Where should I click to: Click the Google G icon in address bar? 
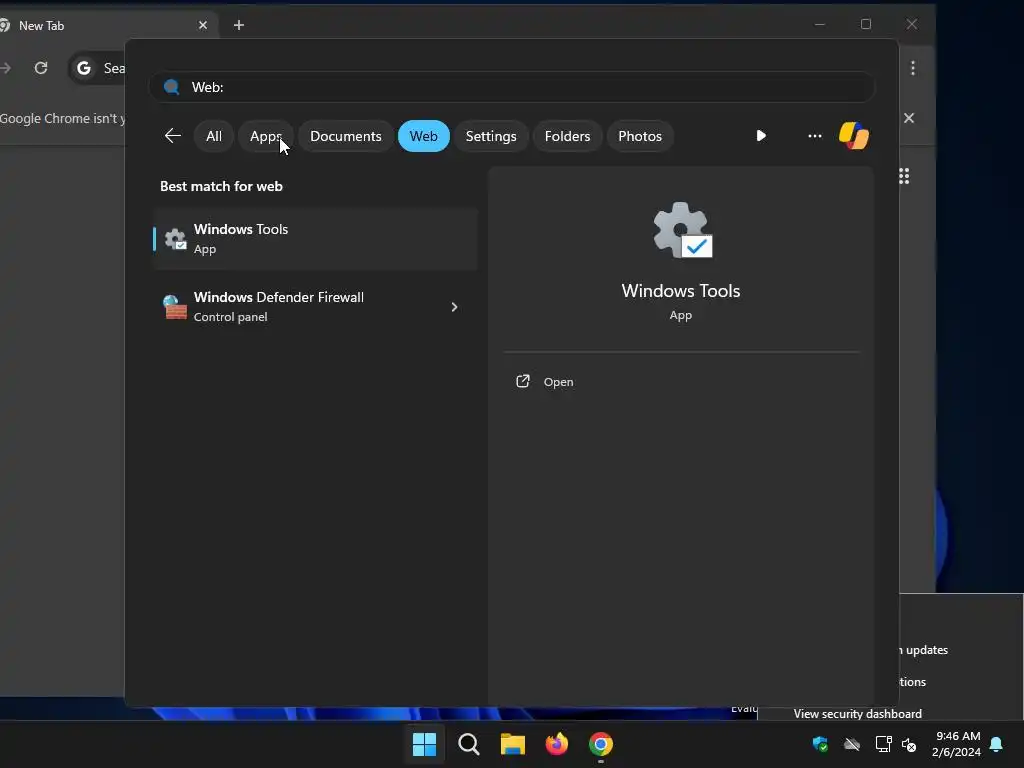click(x=84, y=68)
